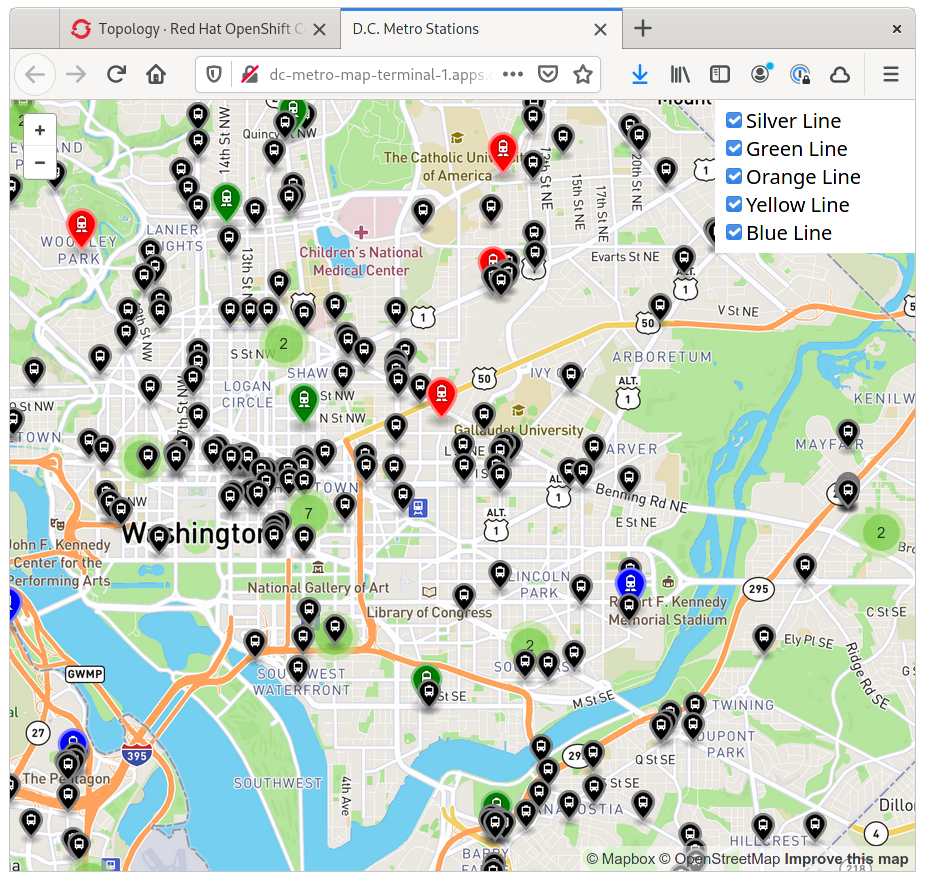This screenshot has height=881, width=925.
Task: Click green metro marker beside Shaw label
Action: tap(304, 403)
